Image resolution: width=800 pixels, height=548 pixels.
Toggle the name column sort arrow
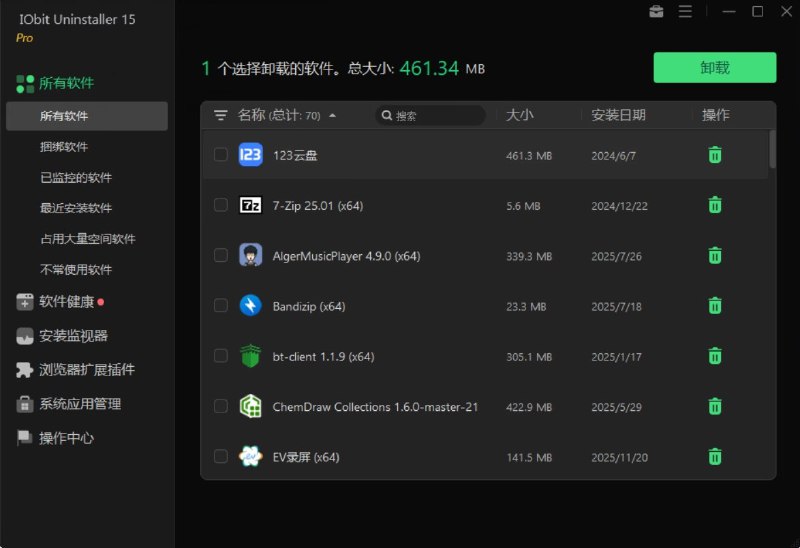[332, 116]
